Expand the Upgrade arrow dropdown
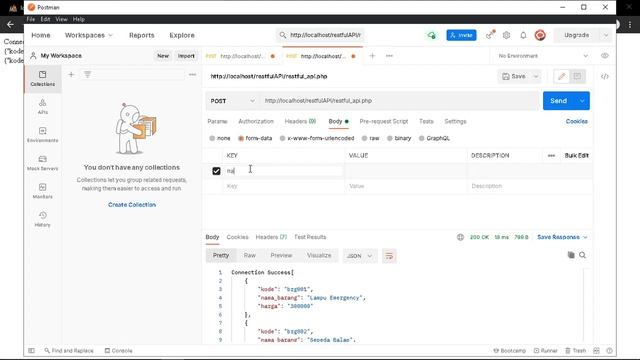 tap(606, 35)
